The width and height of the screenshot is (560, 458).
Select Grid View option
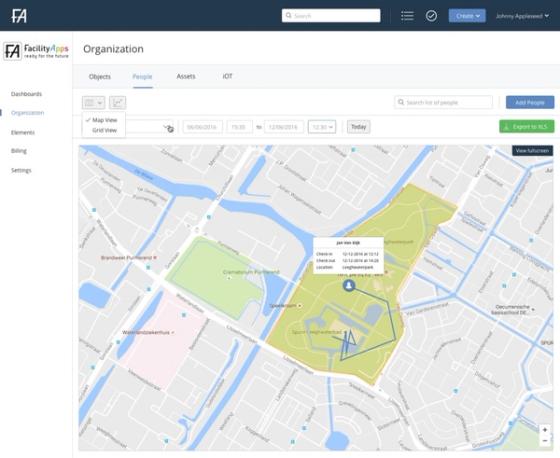coord(104,130)
